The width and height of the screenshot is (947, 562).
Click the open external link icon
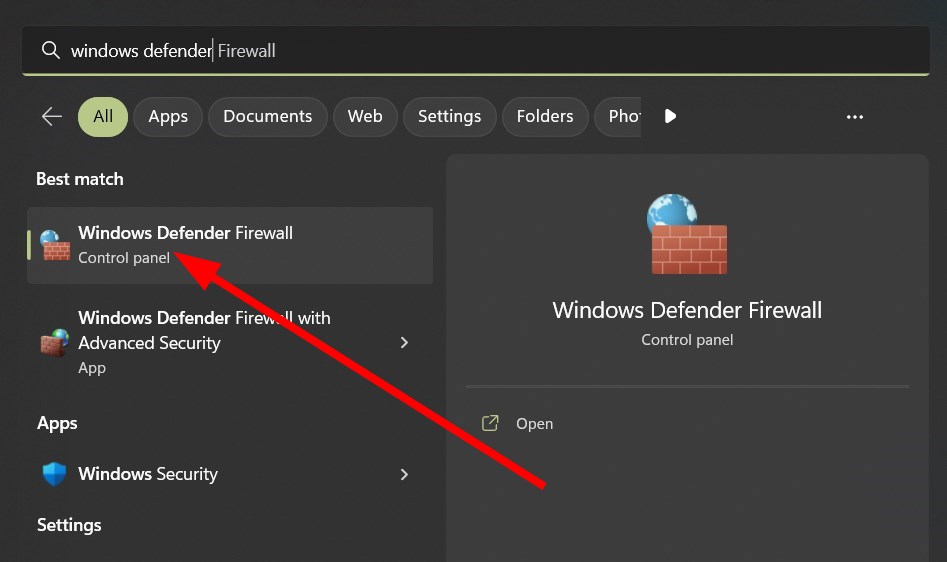490,423
